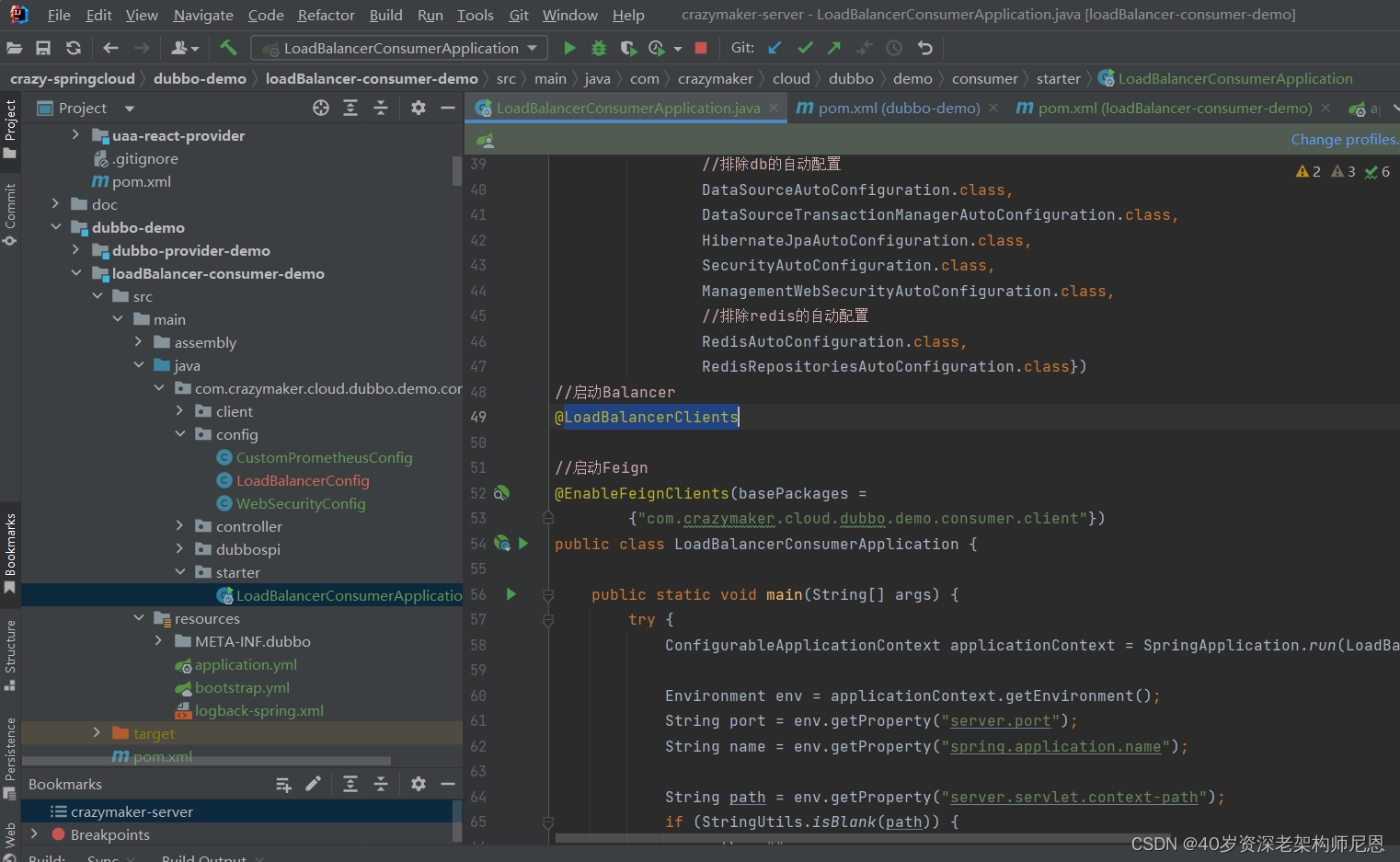Switch to pom.xml (loadBalancer-consumer-demo) tab
Viewport: 1400px width, 862px height.
point(1175,108)
